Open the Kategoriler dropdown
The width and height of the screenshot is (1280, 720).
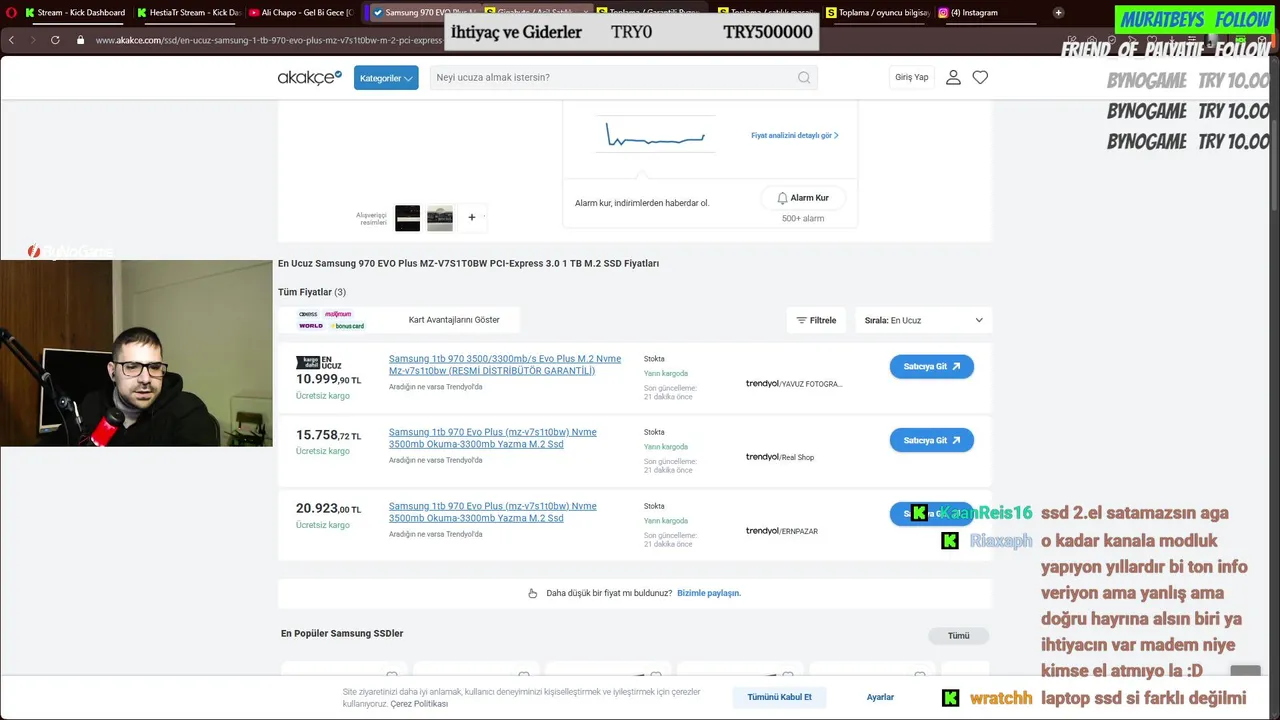pyautogui.click(x=386, y=78)
